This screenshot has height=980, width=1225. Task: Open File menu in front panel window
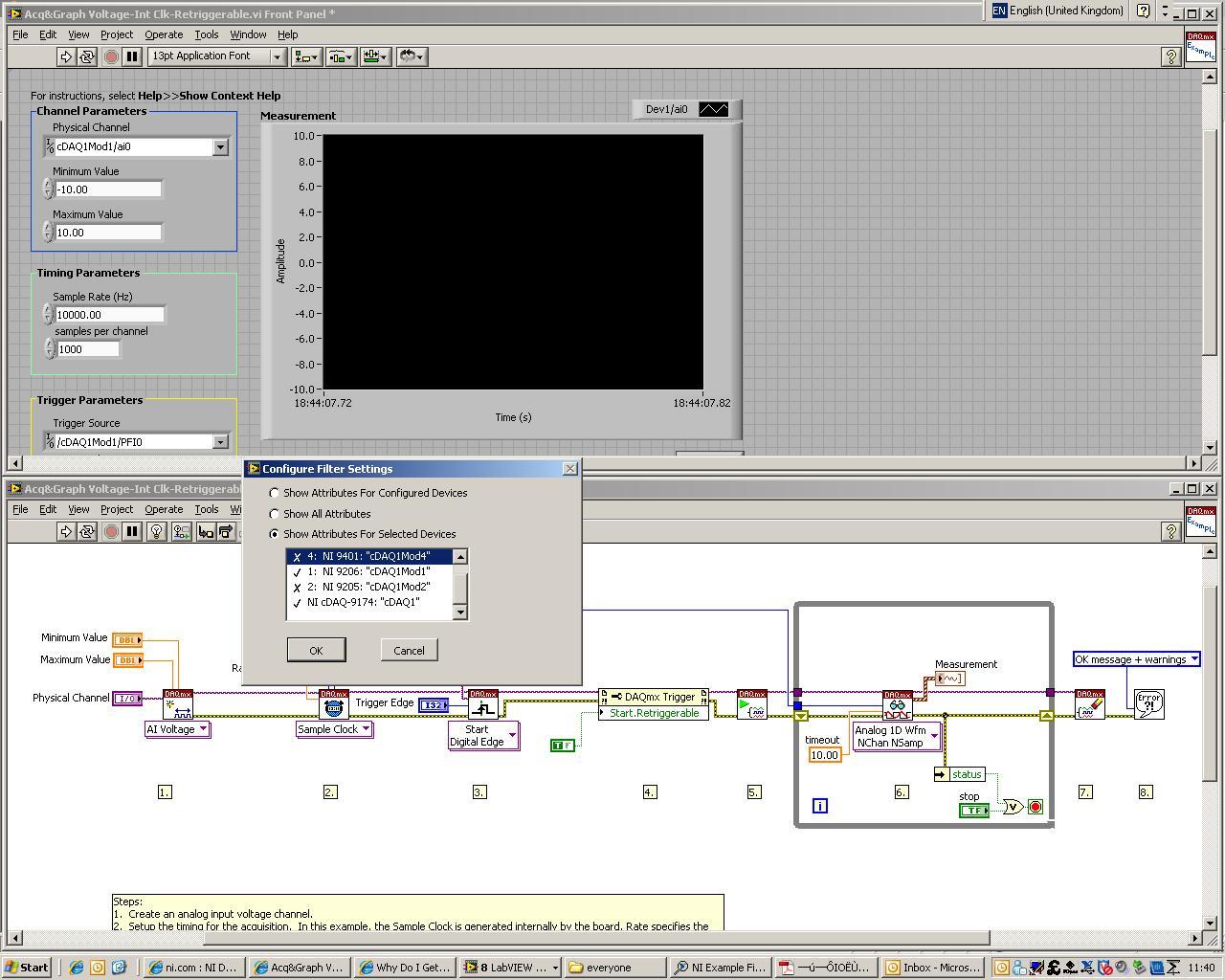point(20,34)
